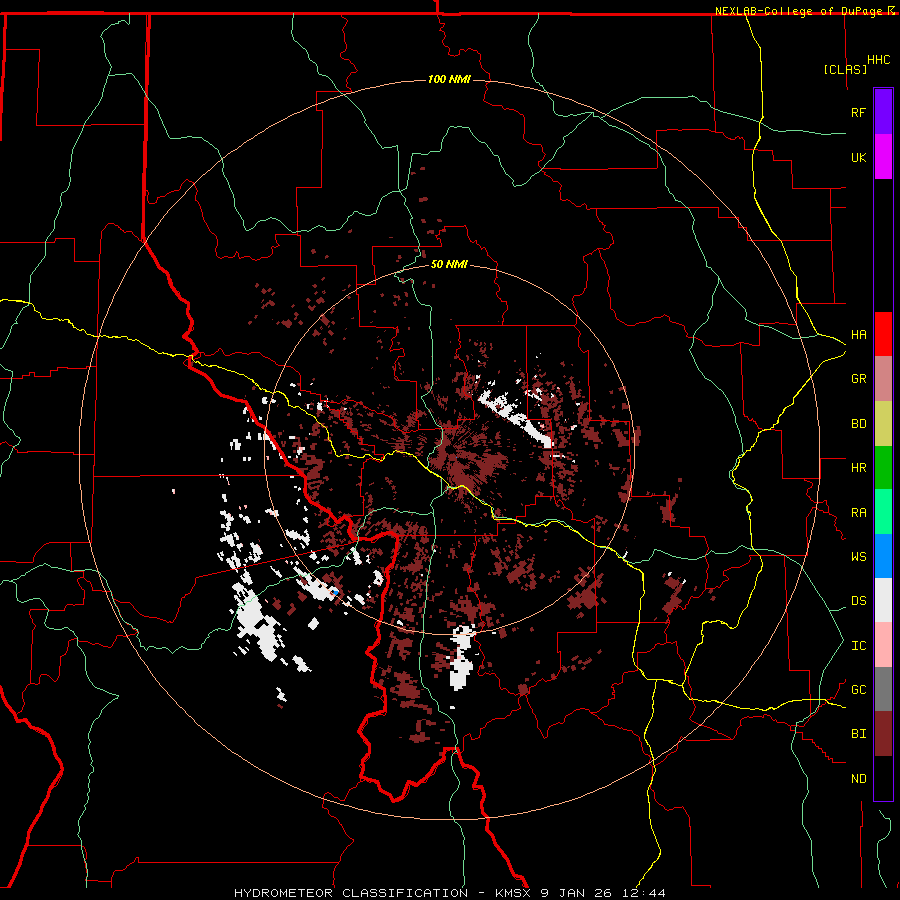900x900 pixels.
Task: Select the GC gray legend swatch
Action: click(883, 689)
